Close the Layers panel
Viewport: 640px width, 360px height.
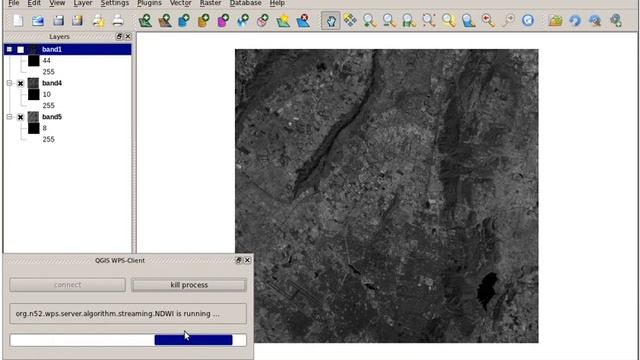pos(128,37)
